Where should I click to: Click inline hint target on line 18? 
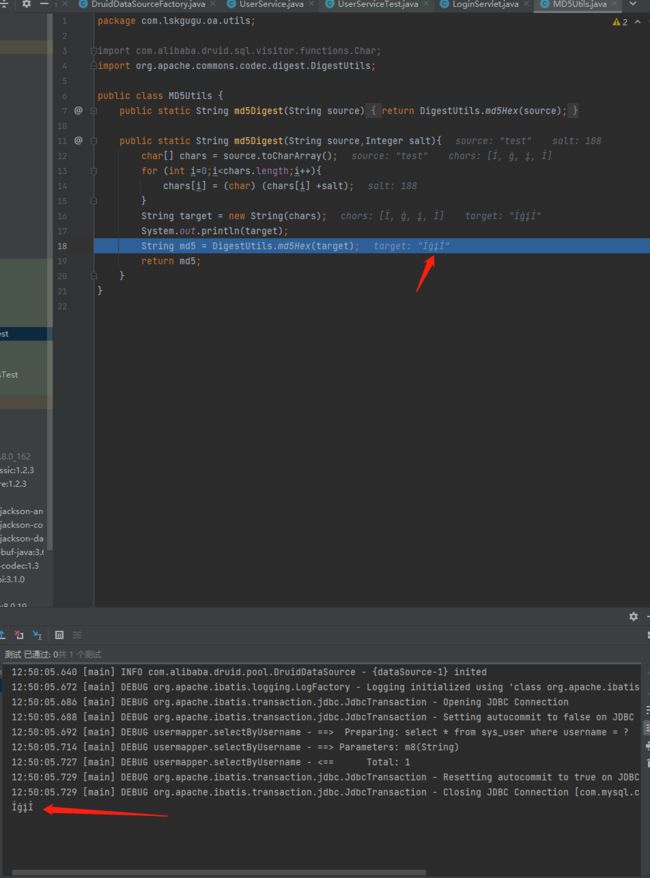tap(411, 246)
